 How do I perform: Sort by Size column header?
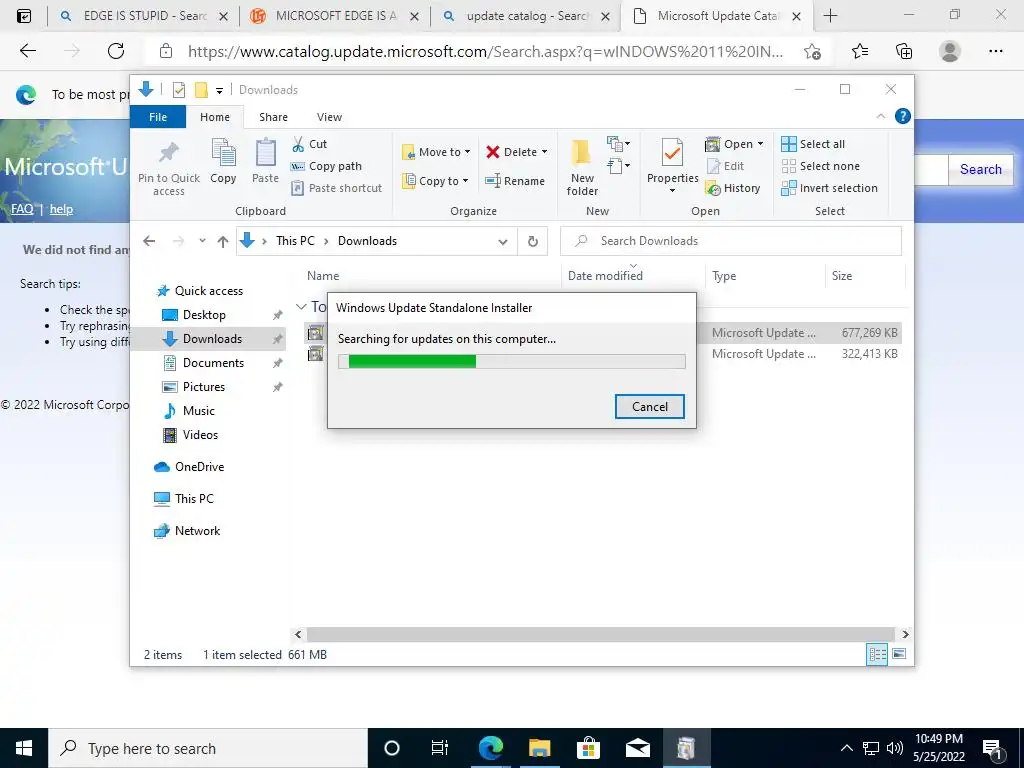click(x=841, y=276)
